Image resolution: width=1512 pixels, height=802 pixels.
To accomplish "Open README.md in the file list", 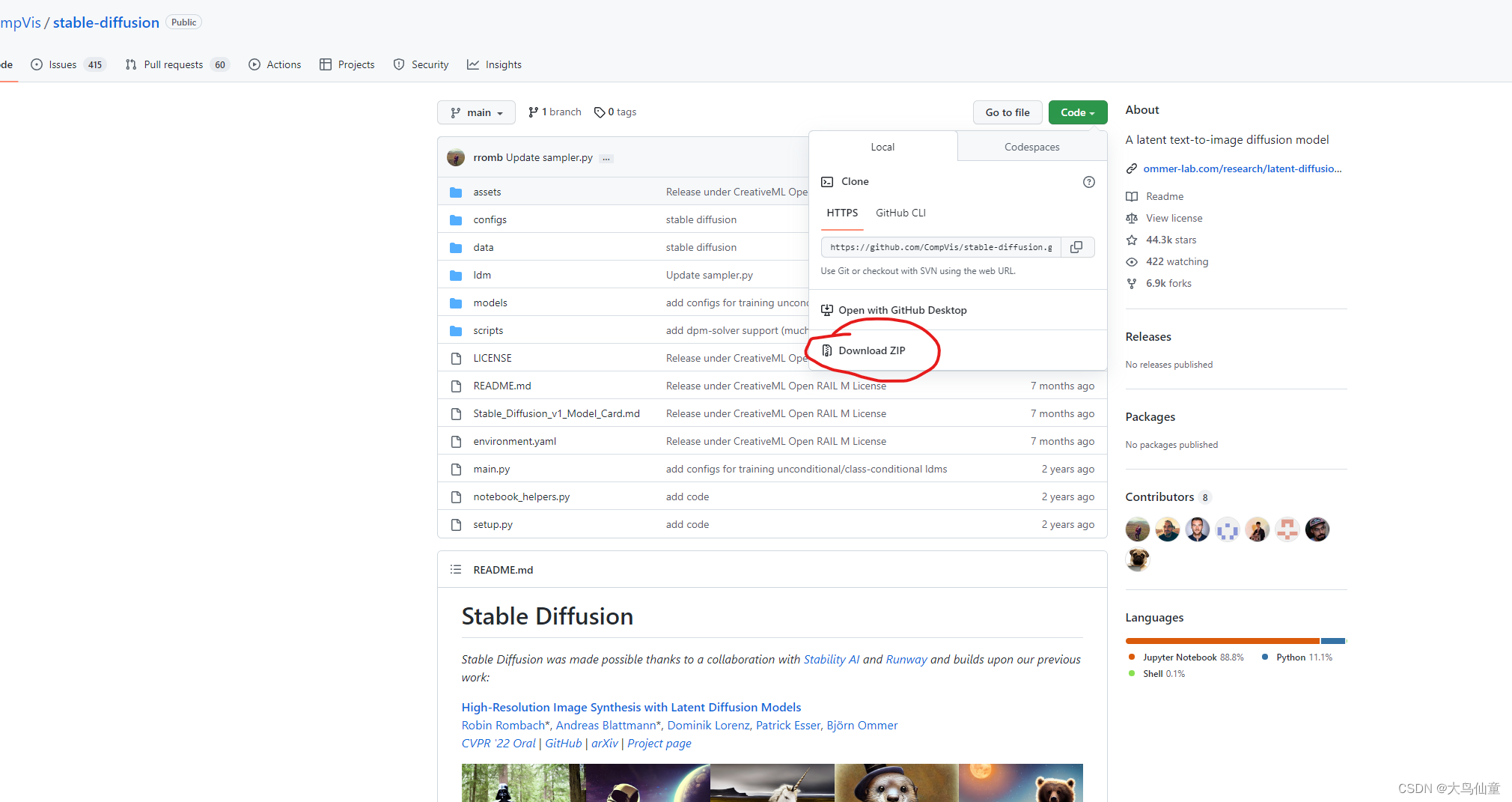I will pos(502,386).
